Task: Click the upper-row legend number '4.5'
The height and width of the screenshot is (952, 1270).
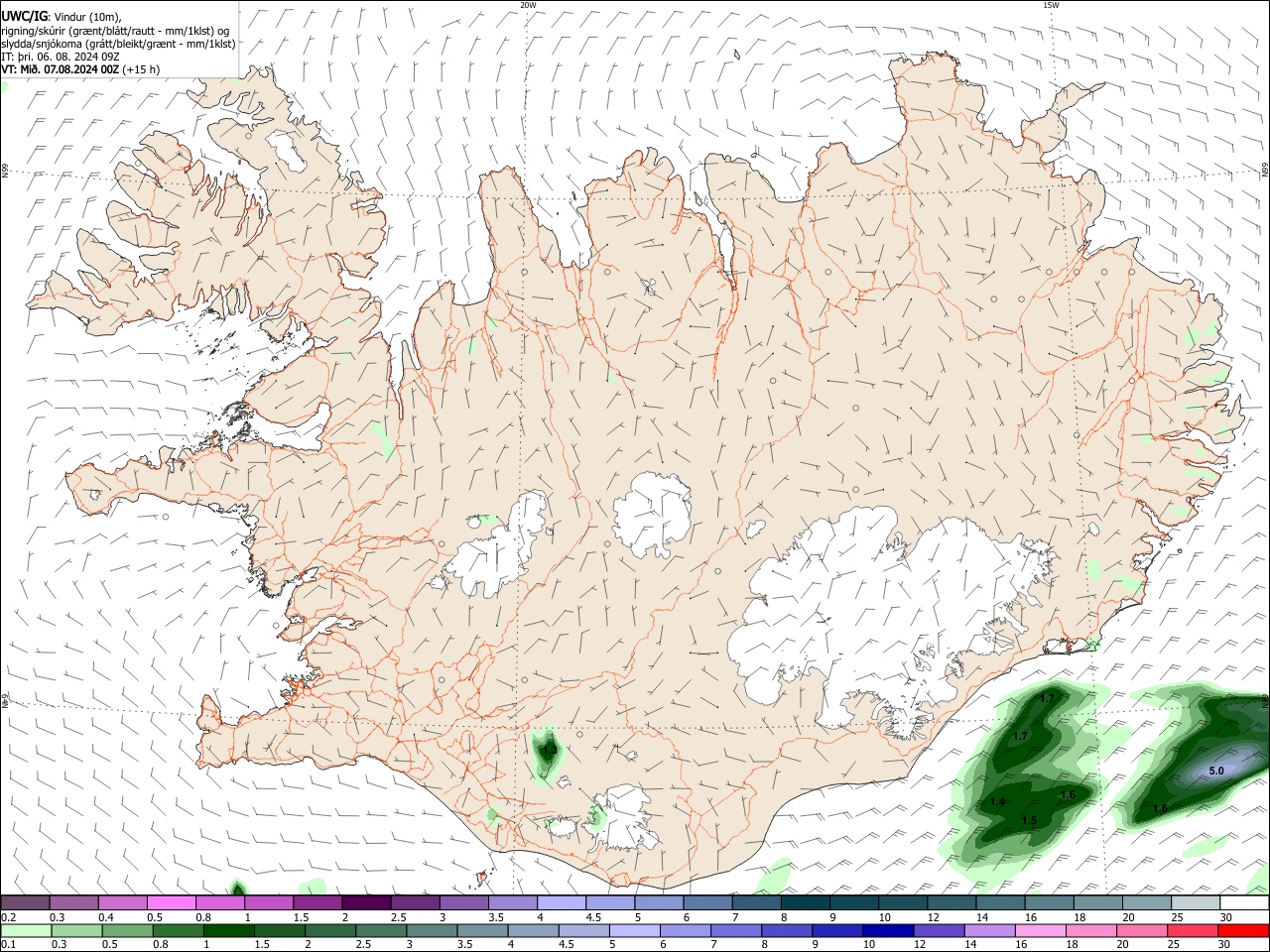Action: click(593, 917)
